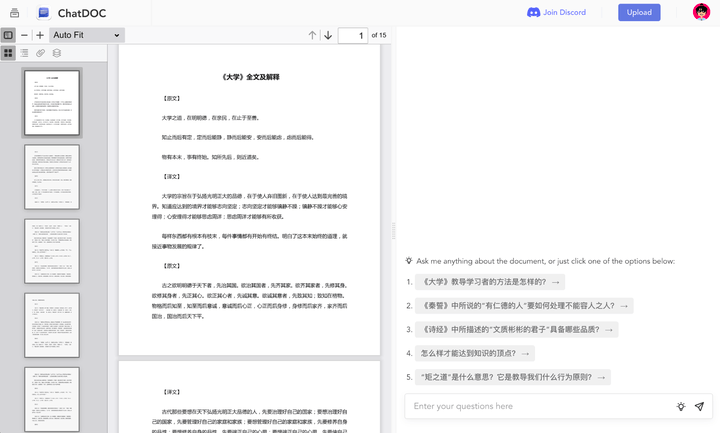Show layers in the sidebar
Image resolution: width=720 pixels, height=433 pixels.
[x=57, y=52]
